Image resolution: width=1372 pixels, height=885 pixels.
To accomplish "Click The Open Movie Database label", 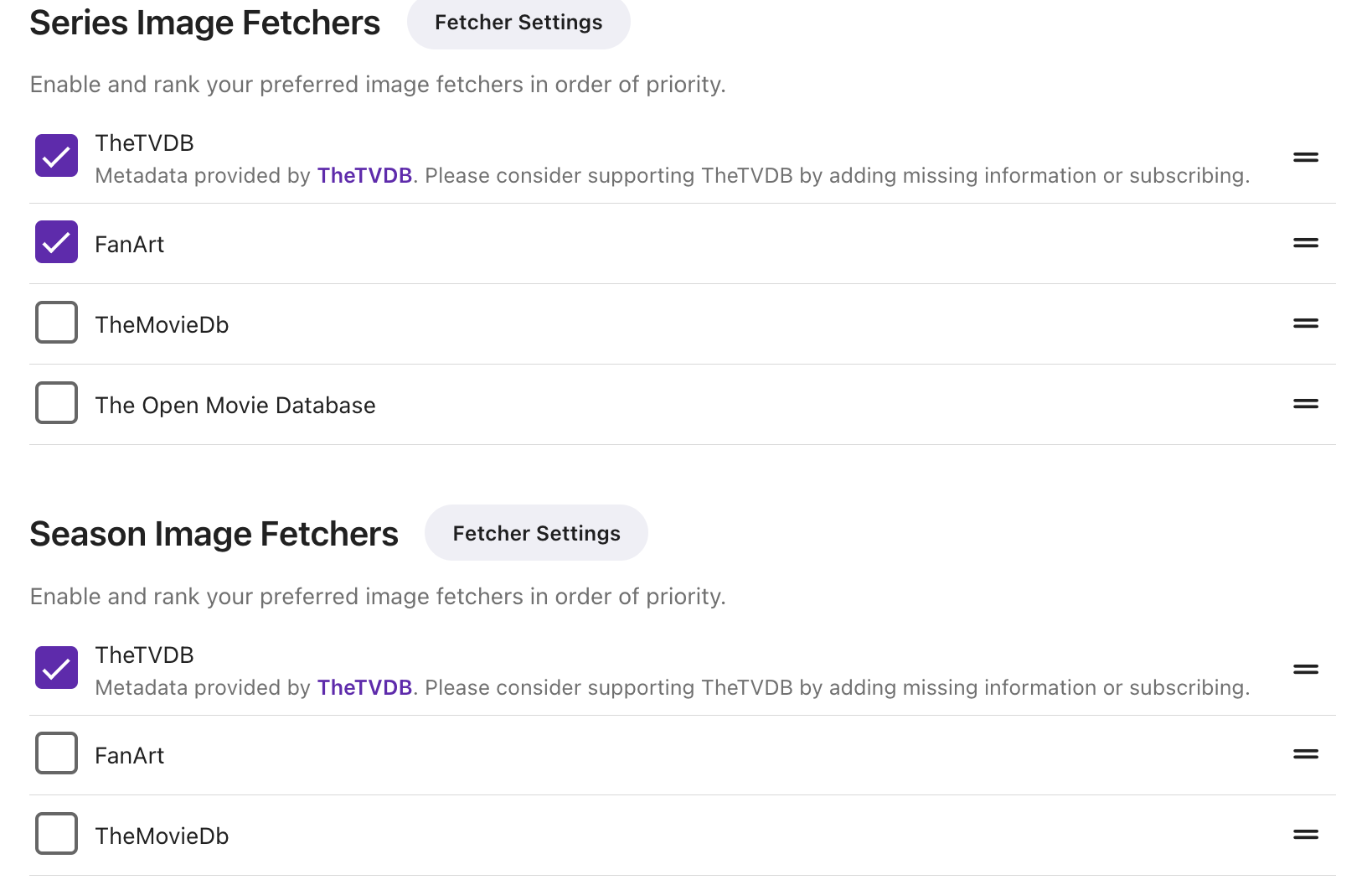I will coord(235,406).
